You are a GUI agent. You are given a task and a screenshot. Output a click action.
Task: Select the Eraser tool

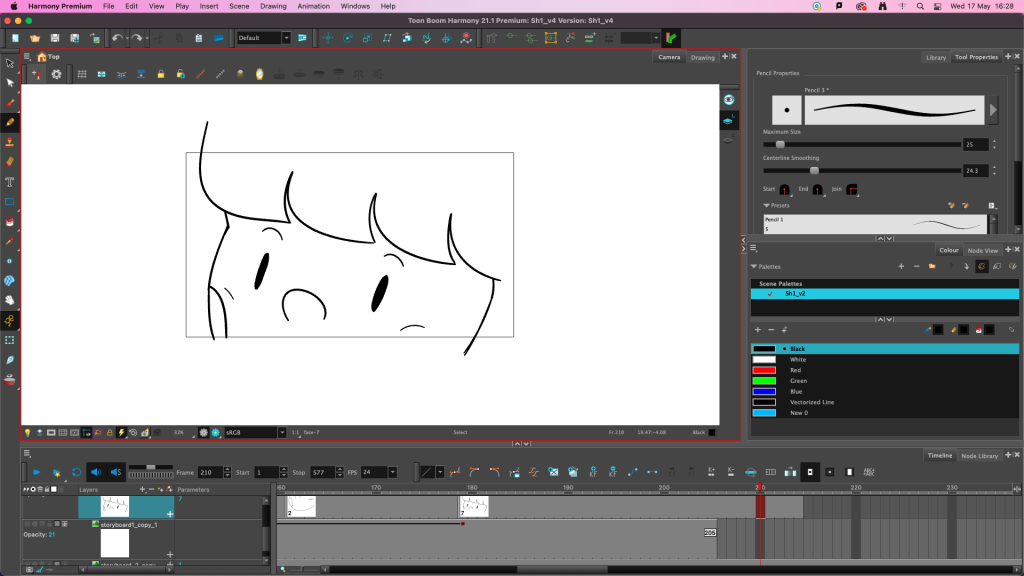[x=10, y=160]
